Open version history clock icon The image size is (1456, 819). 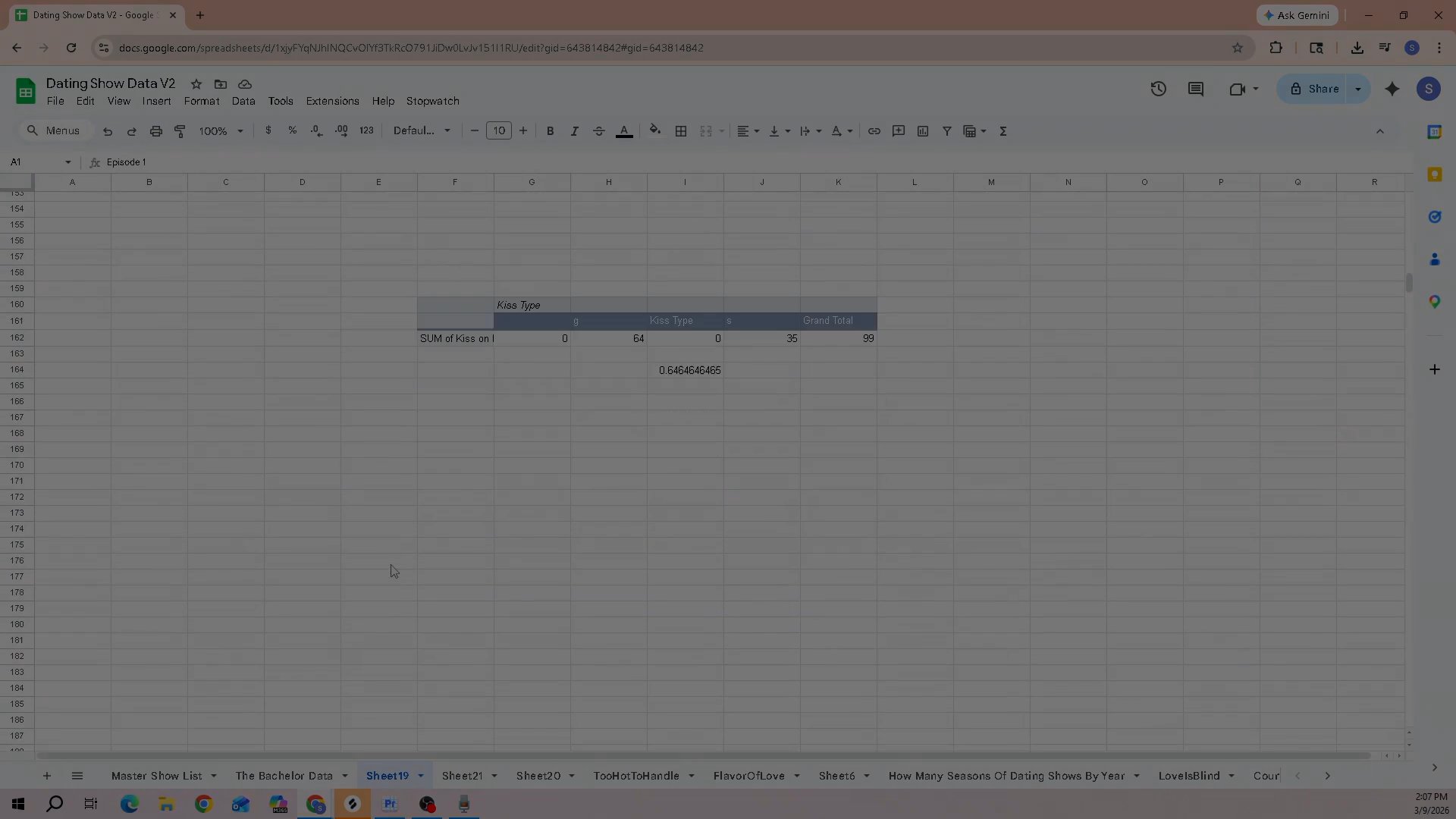pos(1158,89)
